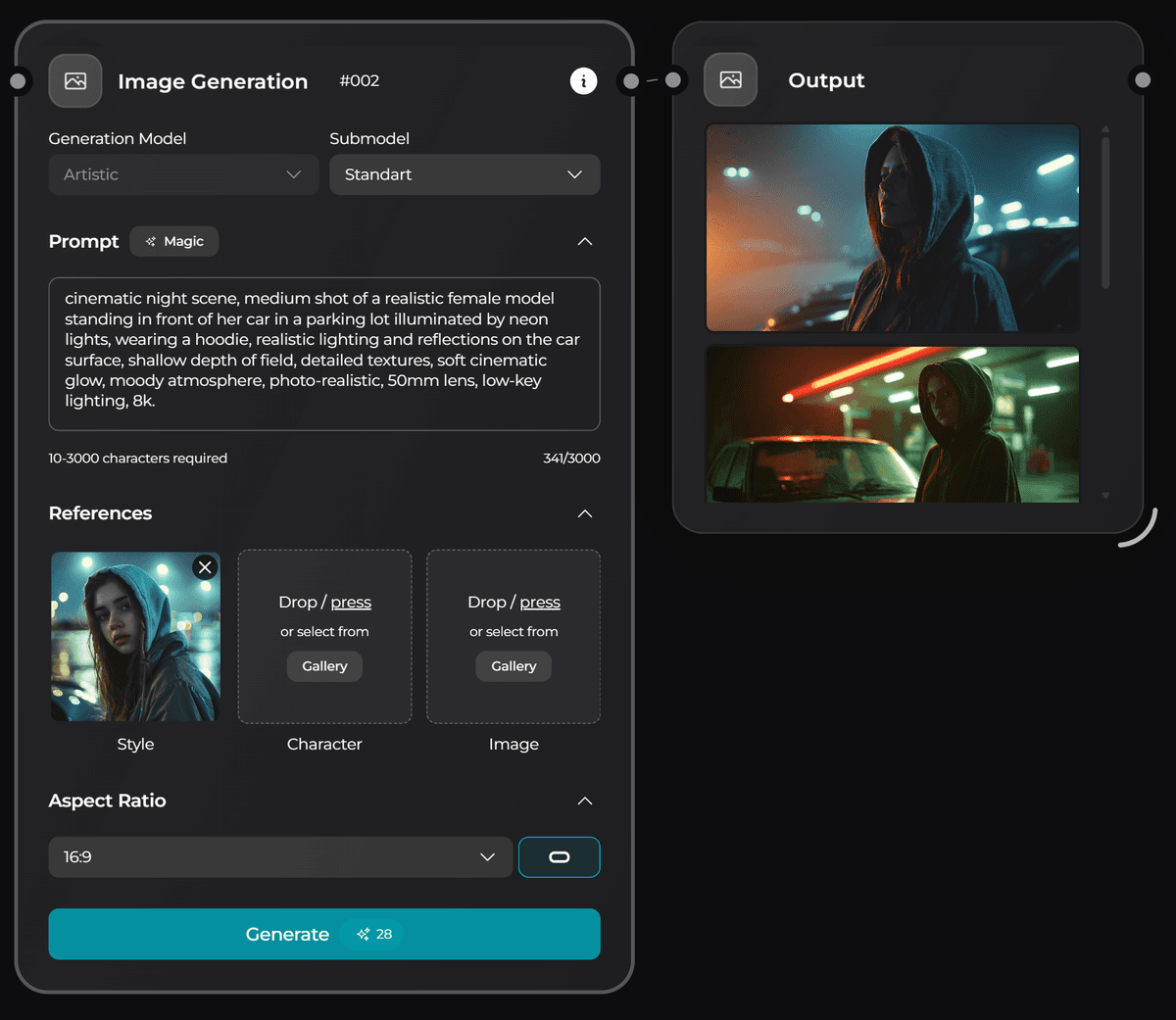This screenshot has width=1176, height=1020.
Task: Click inside the prompt text field
Action: (x=323, y=353)
